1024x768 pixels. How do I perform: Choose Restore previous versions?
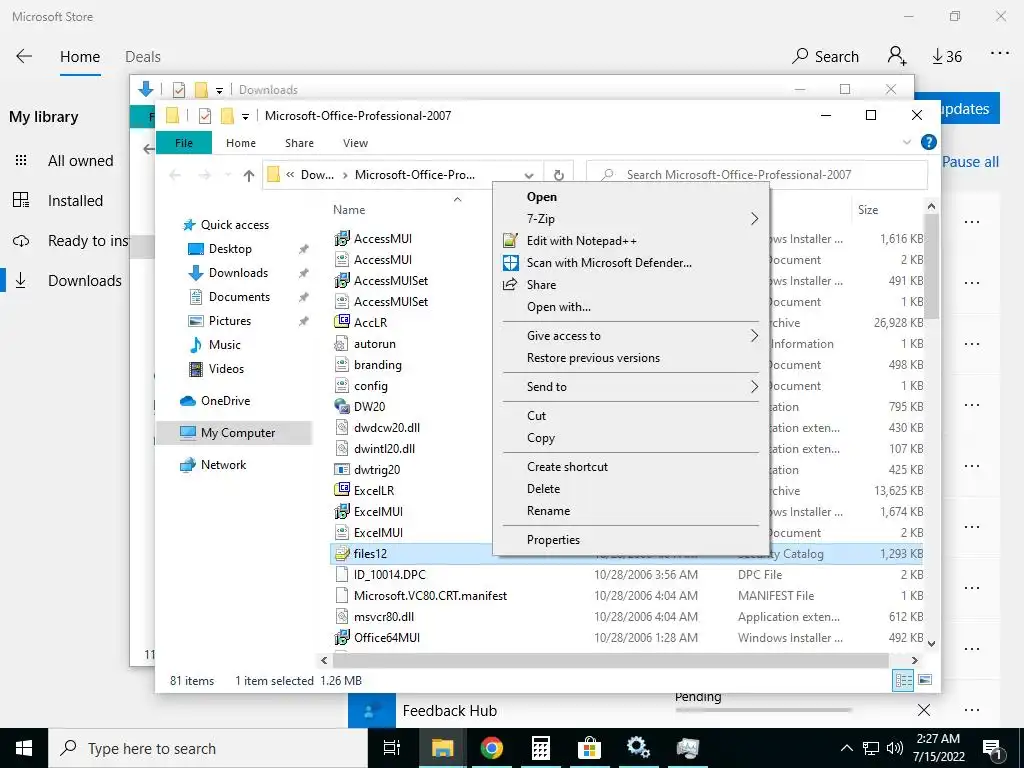(x=594, y=358)
